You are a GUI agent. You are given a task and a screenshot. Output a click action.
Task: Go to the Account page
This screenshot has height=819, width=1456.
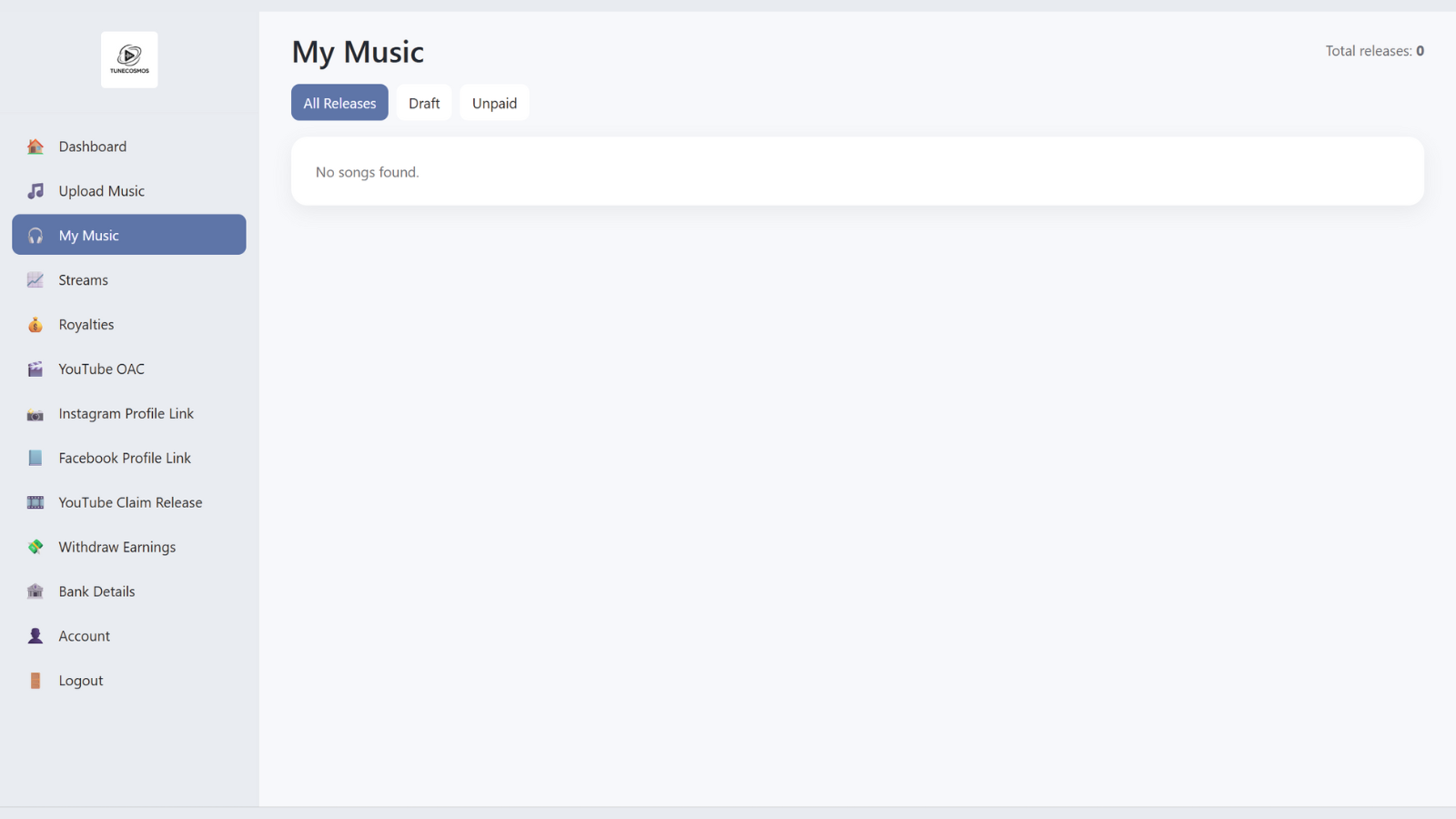pos(129,636)
